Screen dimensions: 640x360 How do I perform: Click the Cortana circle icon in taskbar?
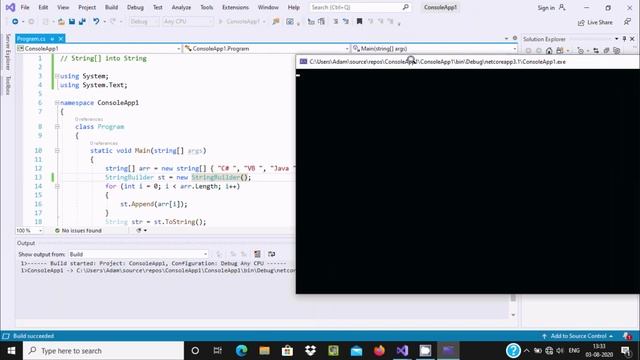click(195, 351)
